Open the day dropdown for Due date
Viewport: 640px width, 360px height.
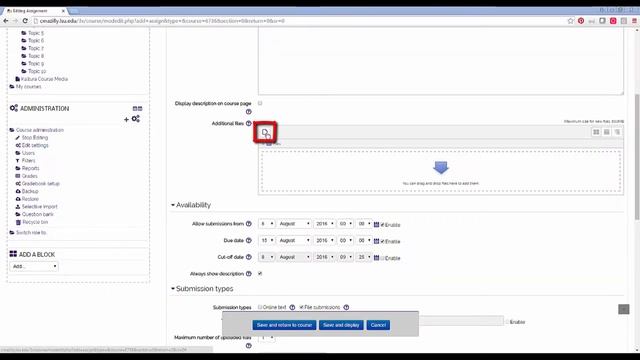click(x=267, y=240)
